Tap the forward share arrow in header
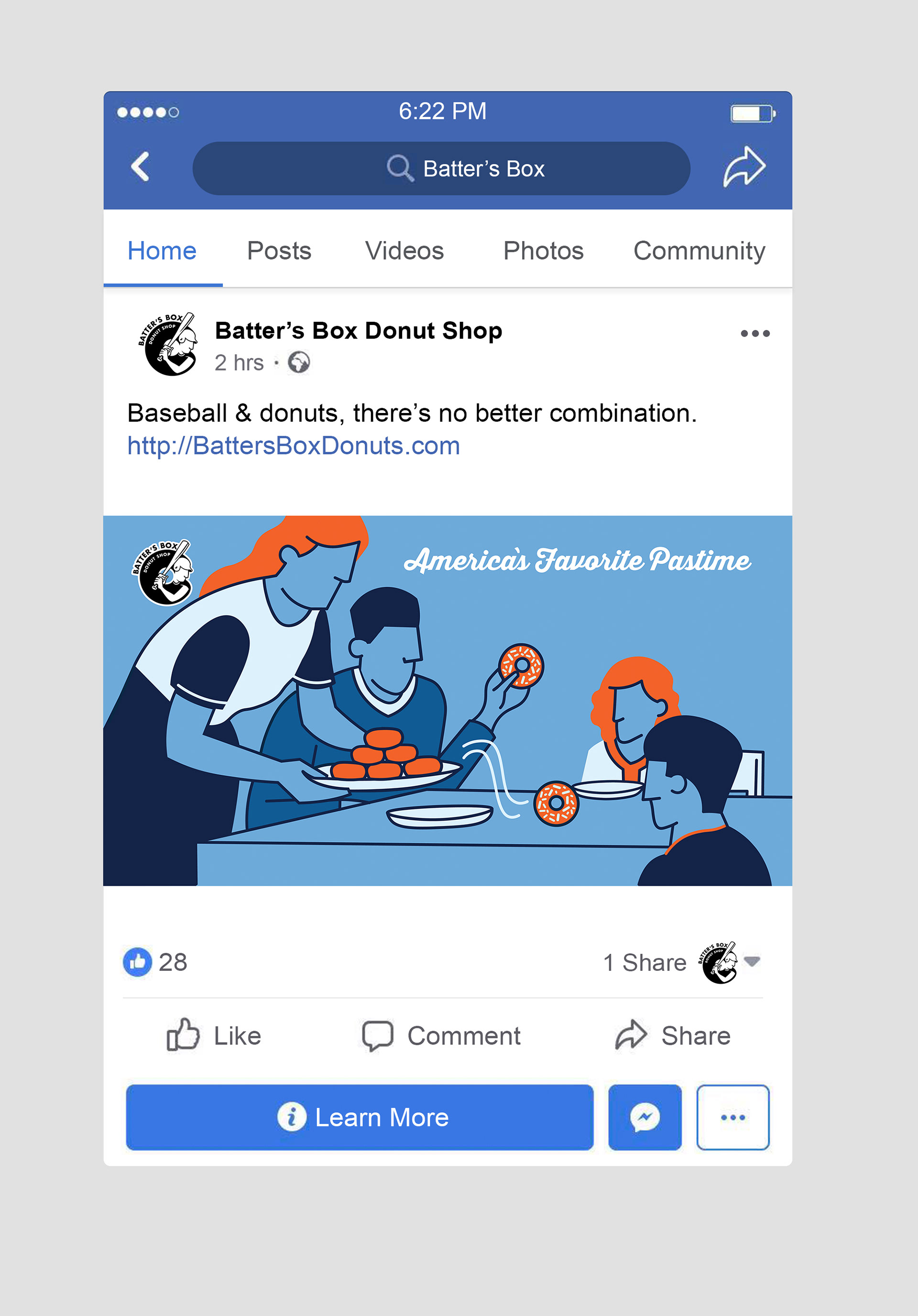The height and width of the screenshot is (1316, 918). point(743,167)
